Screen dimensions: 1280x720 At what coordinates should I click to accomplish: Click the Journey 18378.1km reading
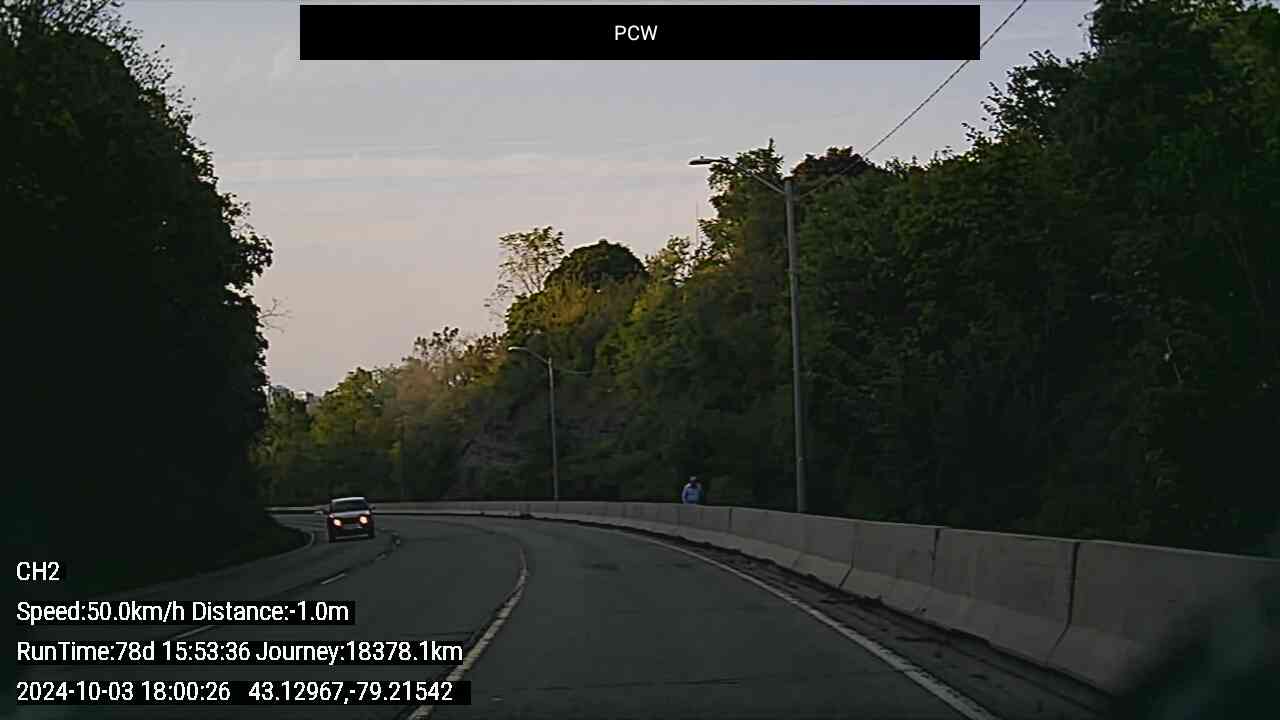359,652
